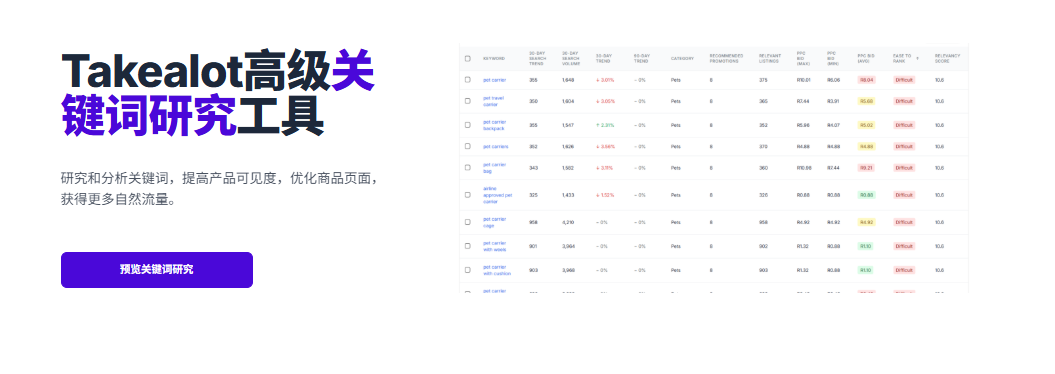Check the 'pet carrier bag' row checkbox
Viewport: 1055px width, 374px height.
tap(468, 167)
